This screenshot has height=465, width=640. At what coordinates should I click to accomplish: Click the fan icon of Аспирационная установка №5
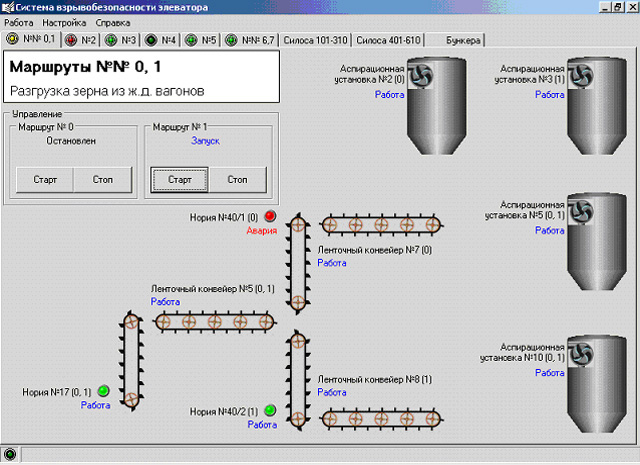click(581, 211)
